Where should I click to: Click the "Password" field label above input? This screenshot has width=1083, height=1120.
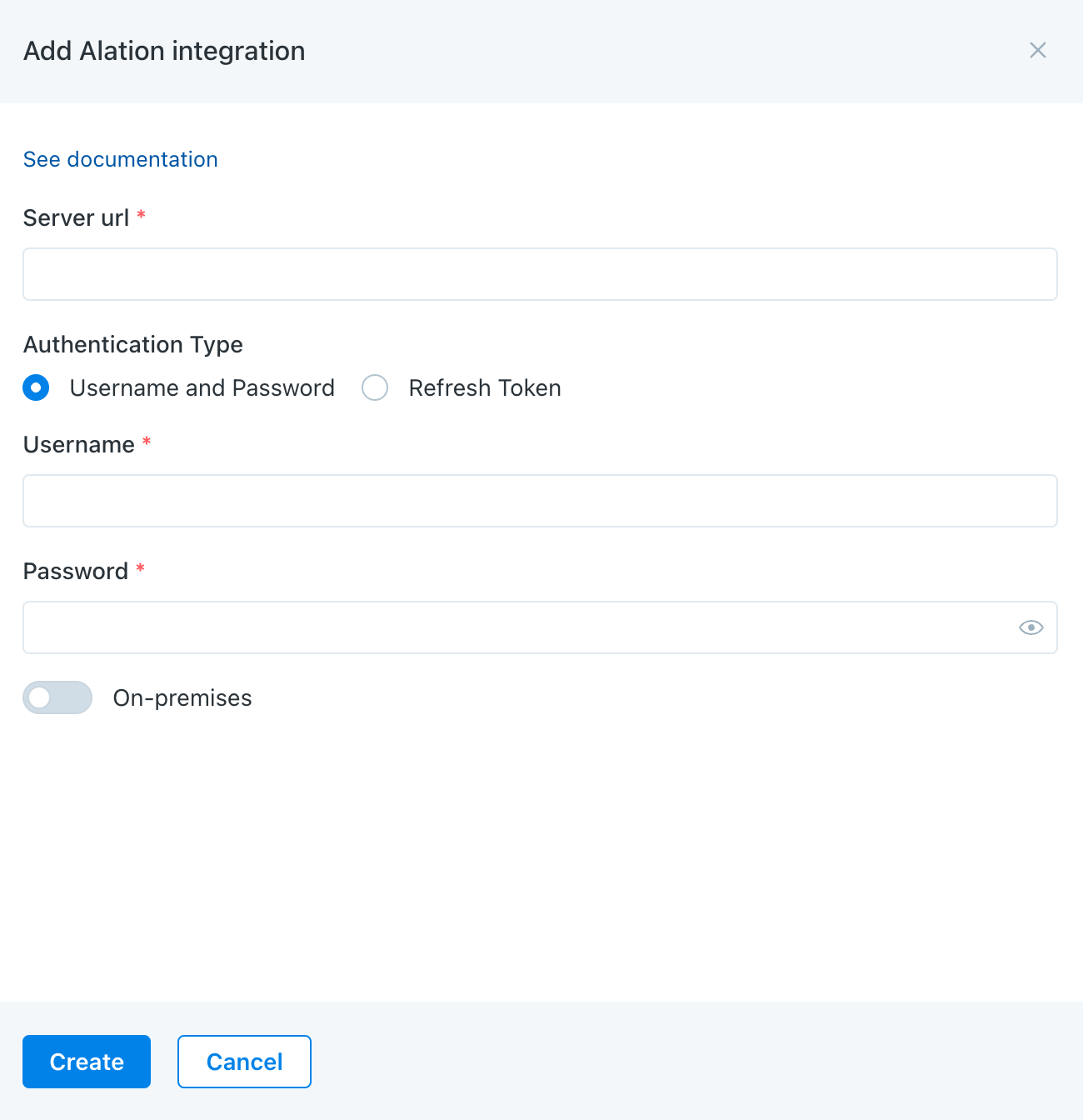click(76, 572)
